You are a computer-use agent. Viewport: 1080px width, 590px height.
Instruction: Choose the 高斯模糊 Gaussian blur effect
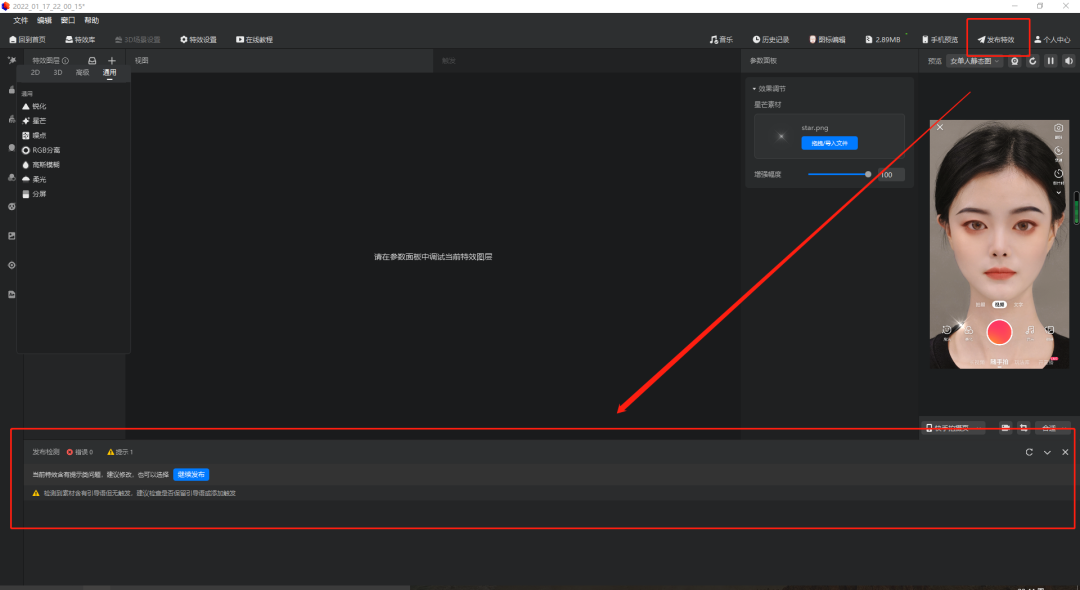pos(46,164)
